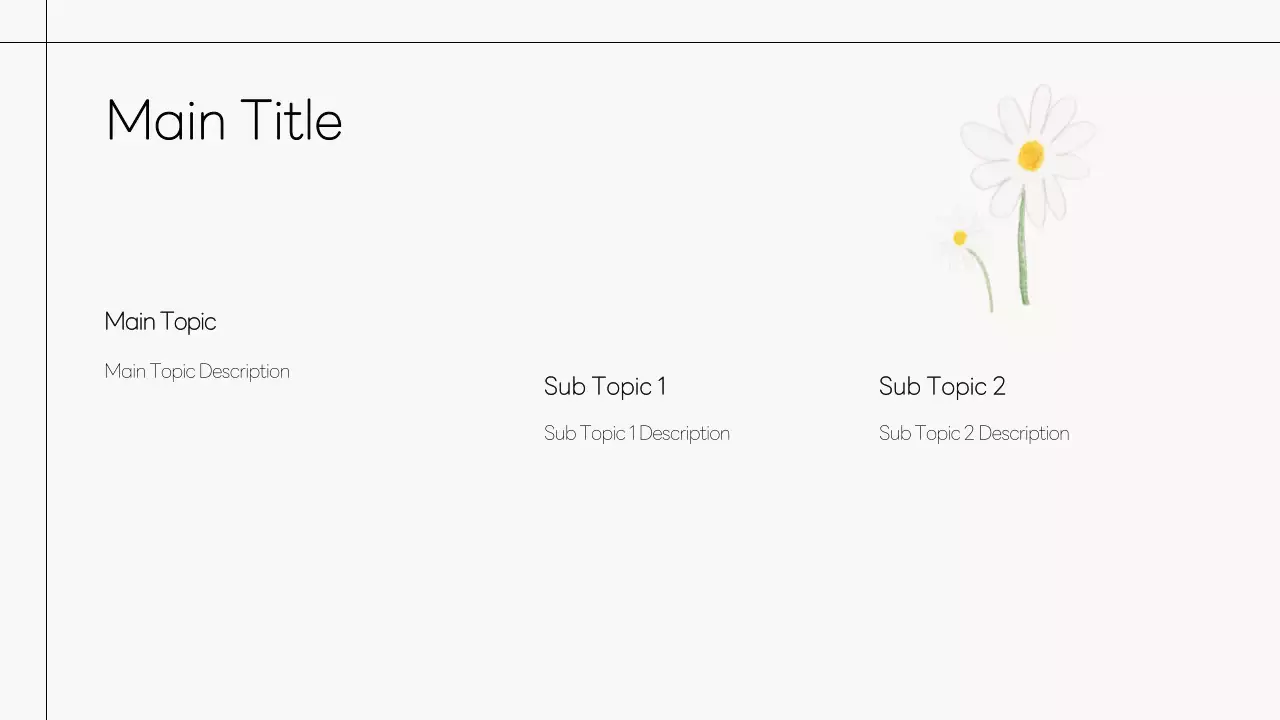The height and width of the screenshot is (720, 1280).
Task: Click the Main Topic Description text
Action: (197, 371)
